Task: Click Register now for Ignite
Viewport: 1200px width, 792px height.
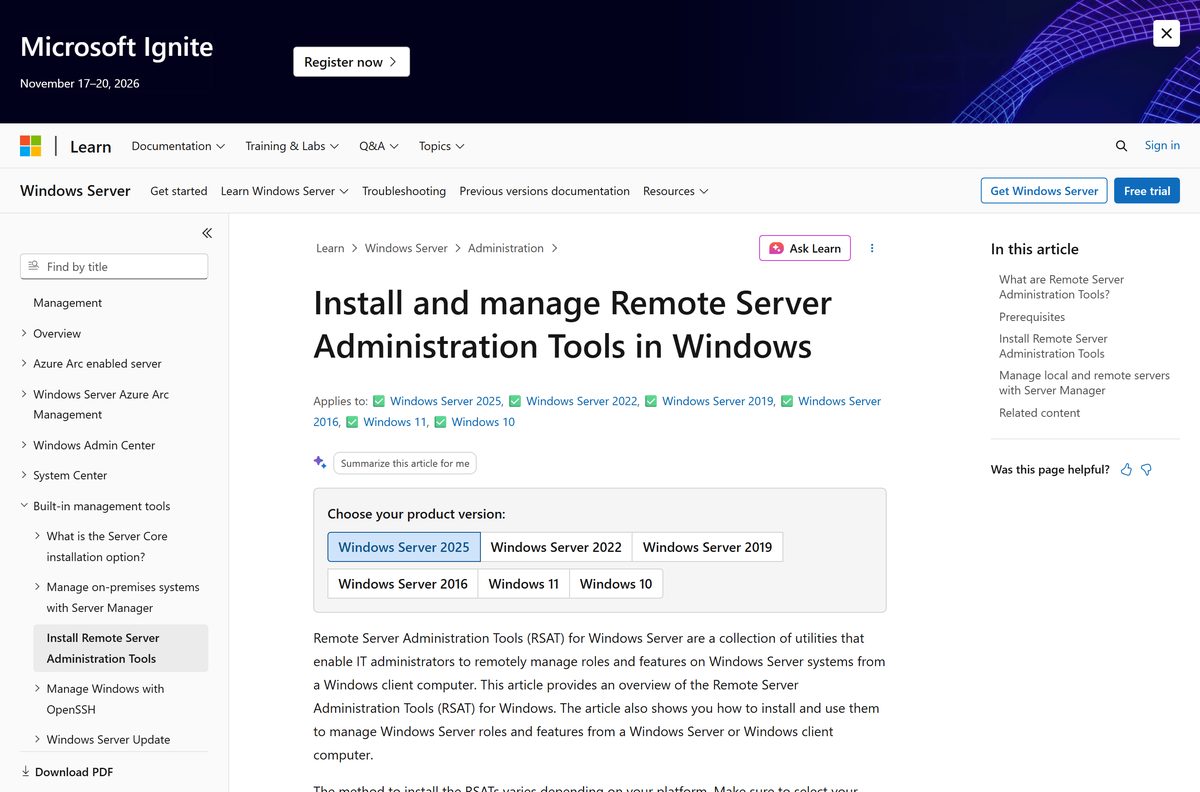Action: [351, 62]
